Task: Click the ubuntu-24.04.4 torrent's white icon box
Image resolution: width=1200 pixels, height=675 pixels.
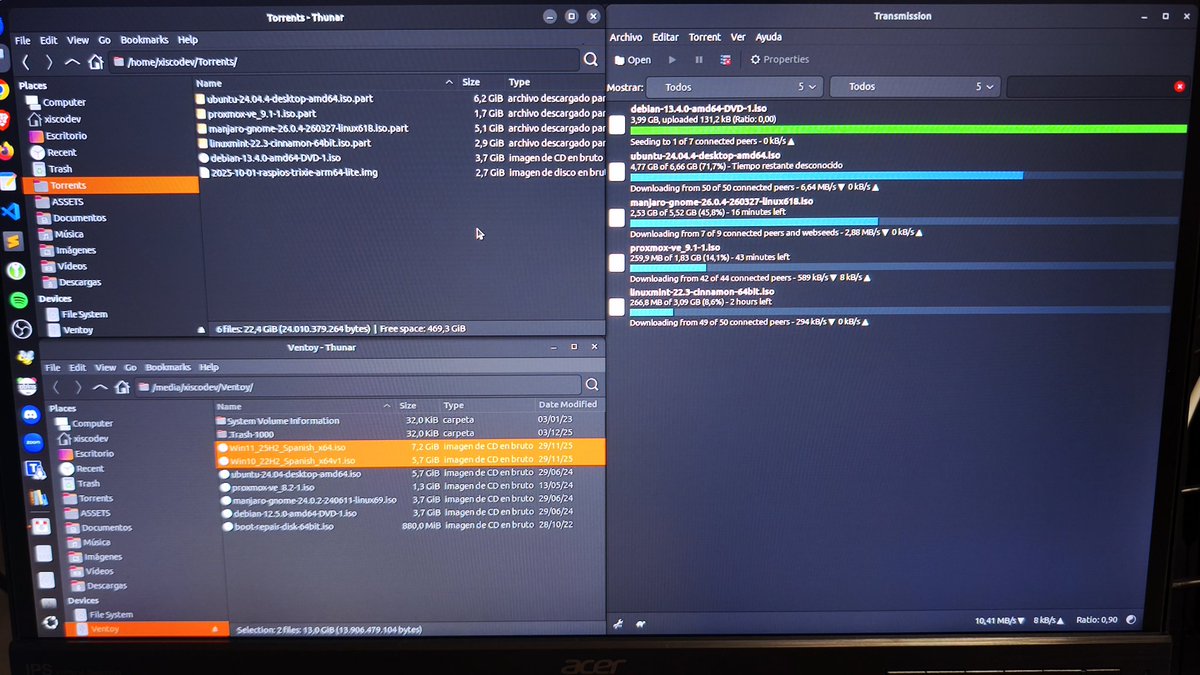Action: [617, 172]
